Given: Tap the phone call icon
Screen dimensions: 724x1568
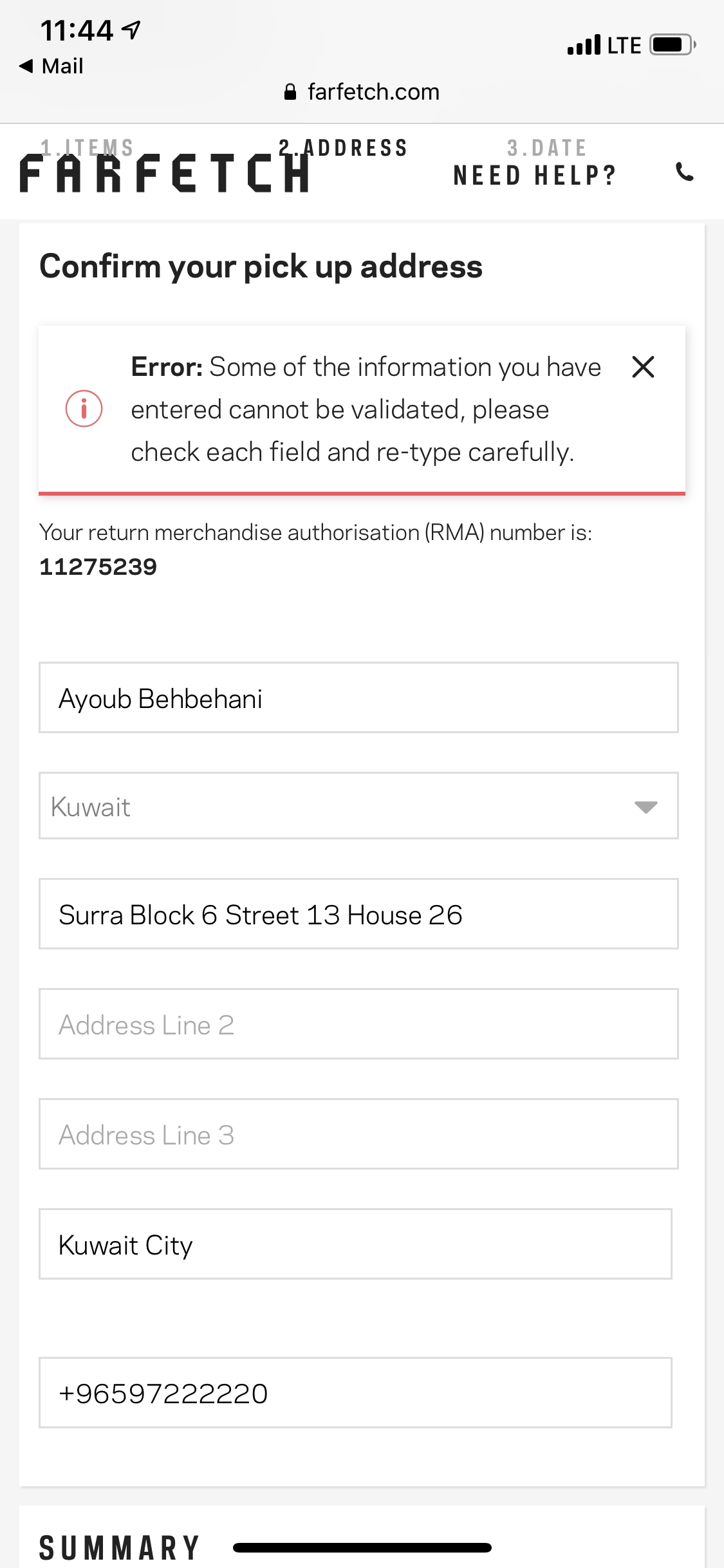Looking at the screenshot, I should (685, 172).
